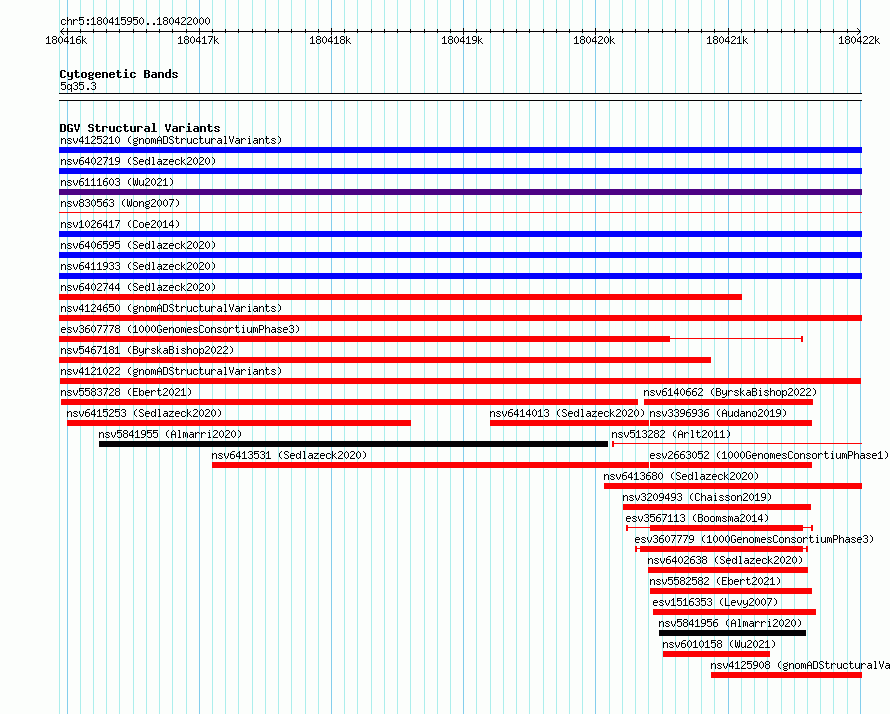
Task: Select the esv3607778 (1000GenomesConsortiumPhase3) label
Action: (180, 329)
